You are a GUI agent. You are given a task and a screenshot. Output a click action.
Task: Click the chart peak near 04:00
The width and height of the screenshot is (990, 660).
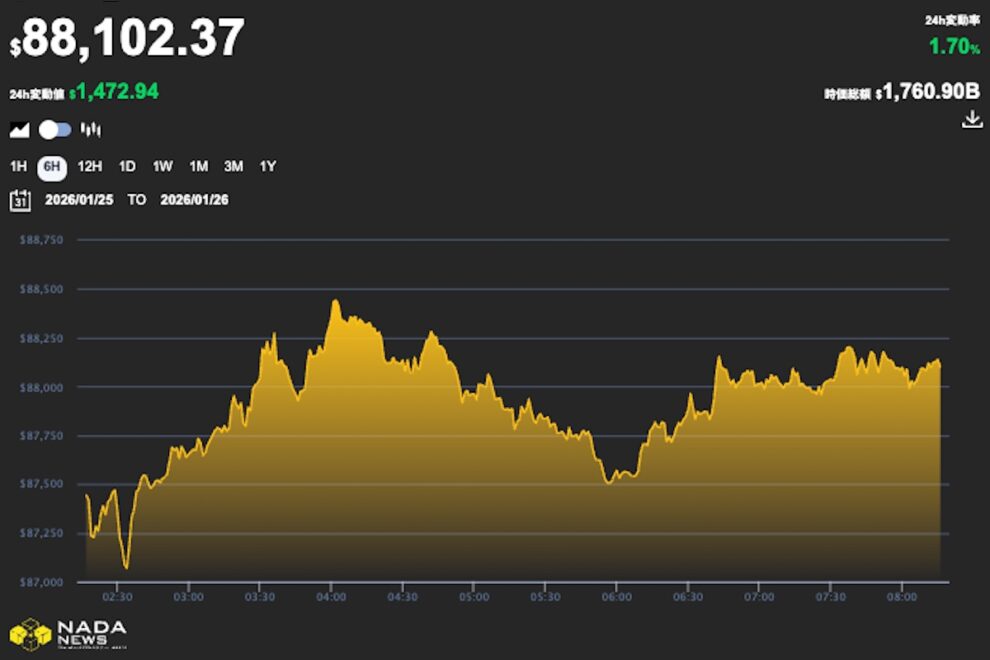pyautogui.click(x=337, y=300)
